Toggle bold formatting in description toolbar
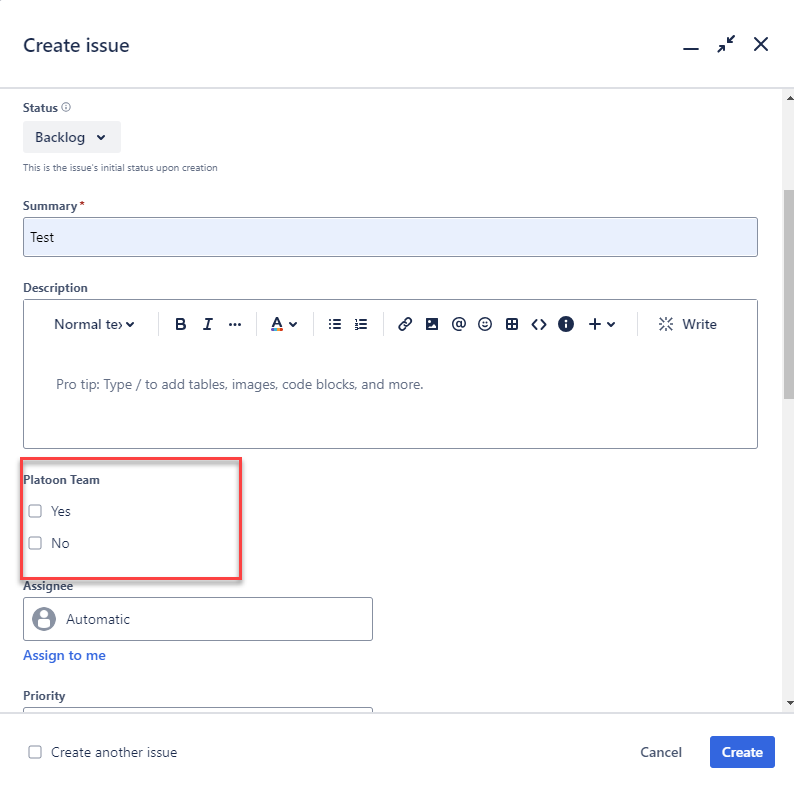Screen dimensions: 794x790 (x=180, y=324)
